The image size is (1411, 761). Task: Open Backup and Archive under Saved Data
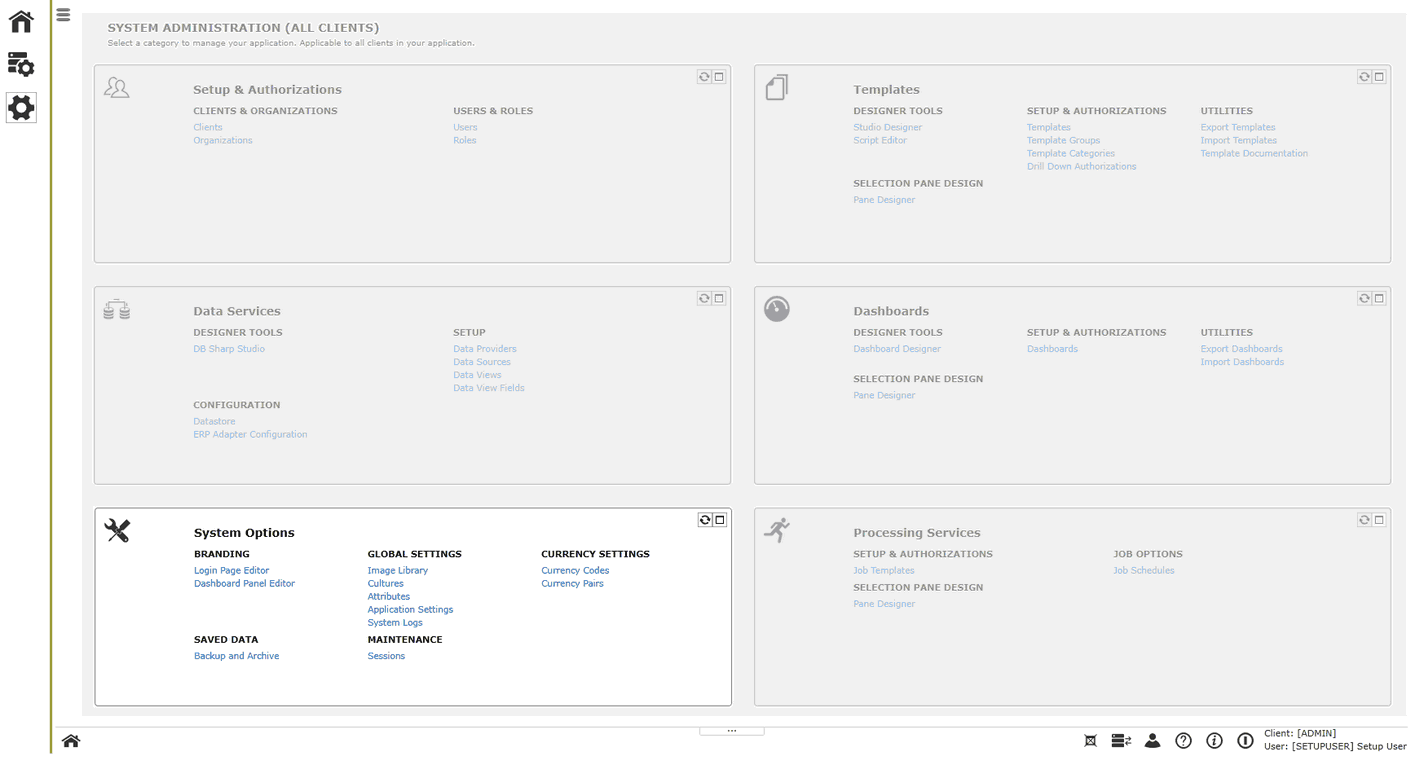[x=236, y=655]
